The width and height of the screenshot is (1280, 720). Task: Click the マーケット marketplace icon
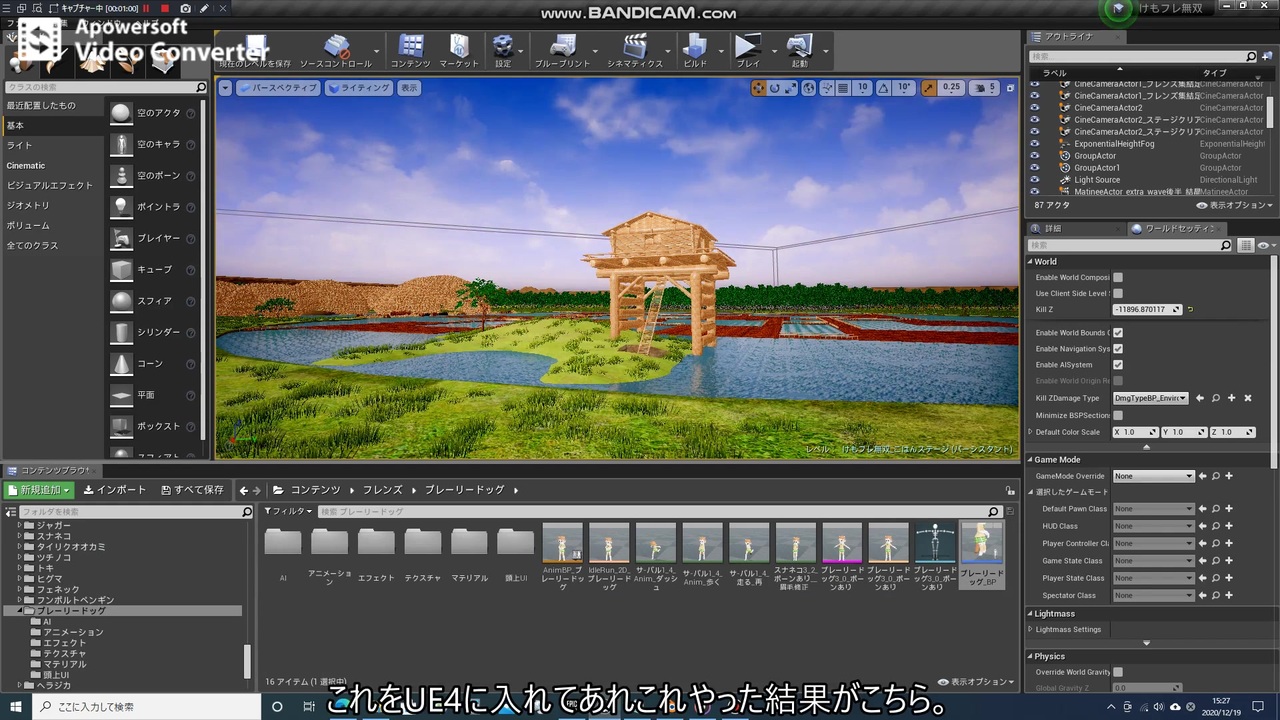[x=459, y=47]
